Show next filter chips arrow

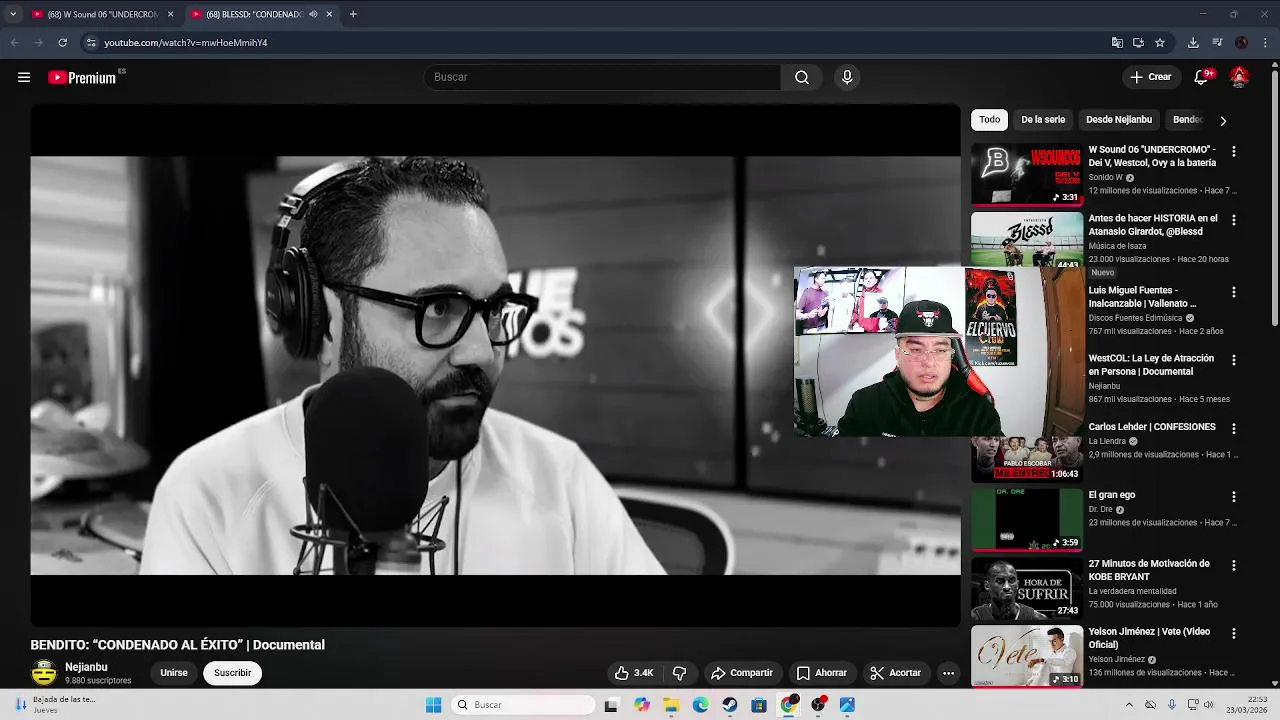click(x=1222, y=121)
